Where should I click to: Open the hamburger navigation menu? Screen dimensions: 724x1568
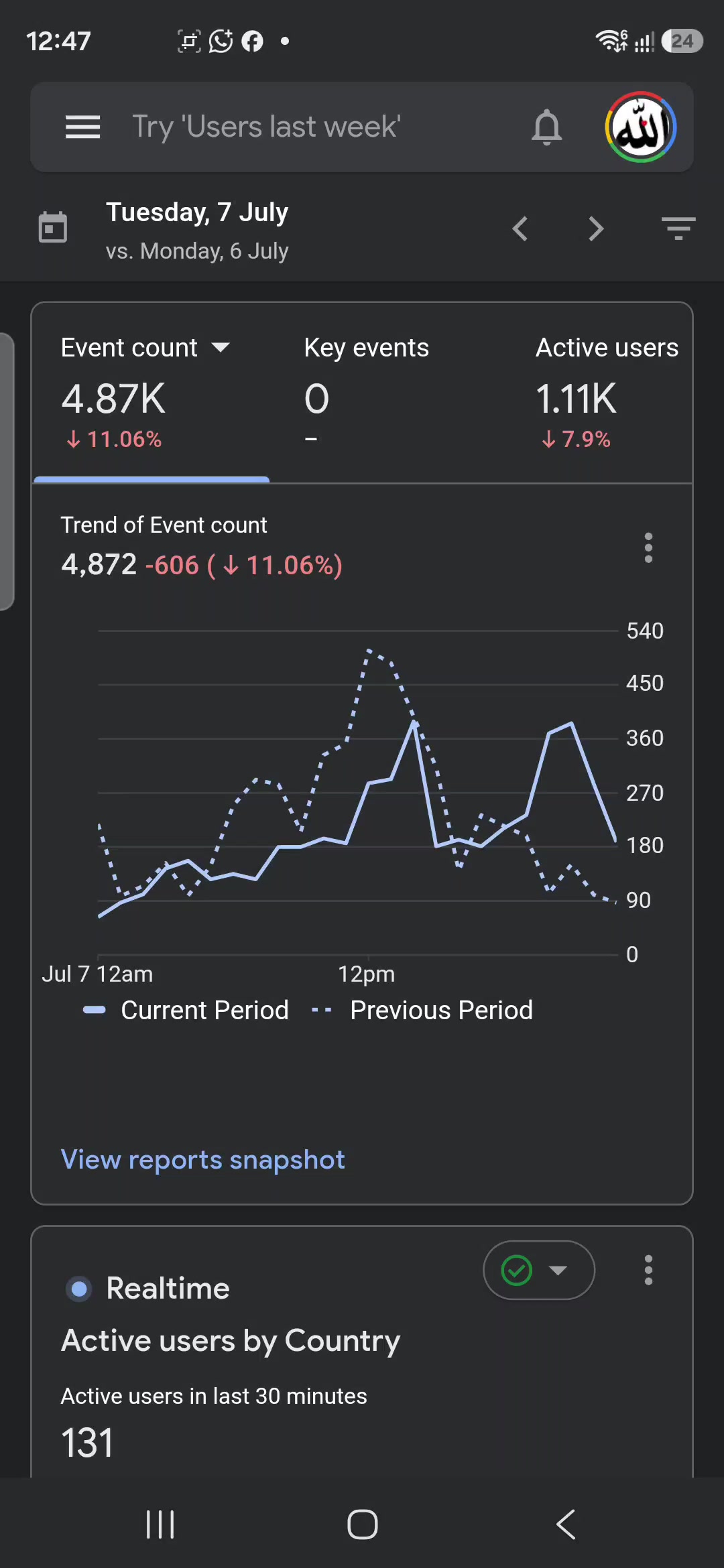click(x=82, y=127)
